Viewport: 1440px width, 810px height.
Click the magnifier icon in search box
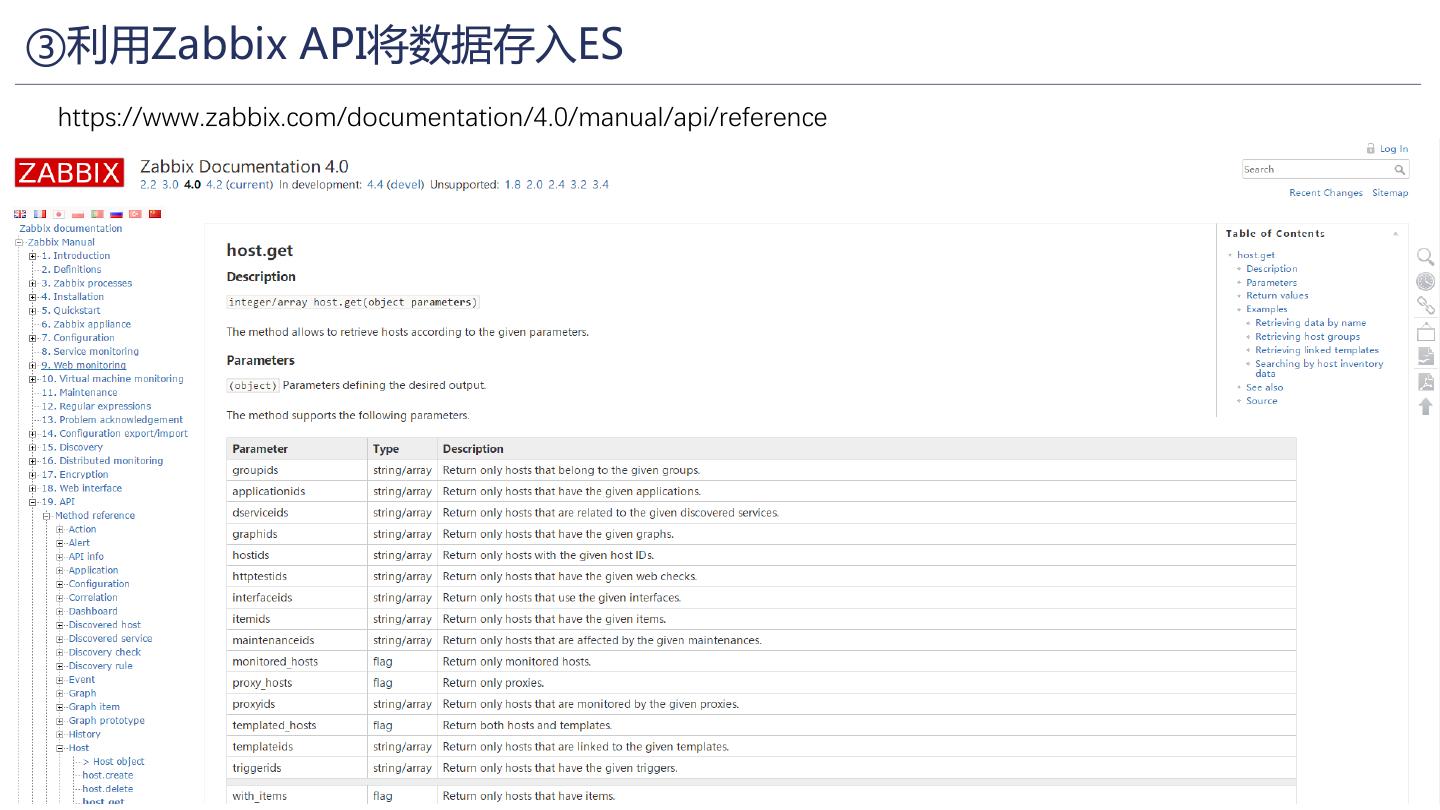pos(1399,170)
